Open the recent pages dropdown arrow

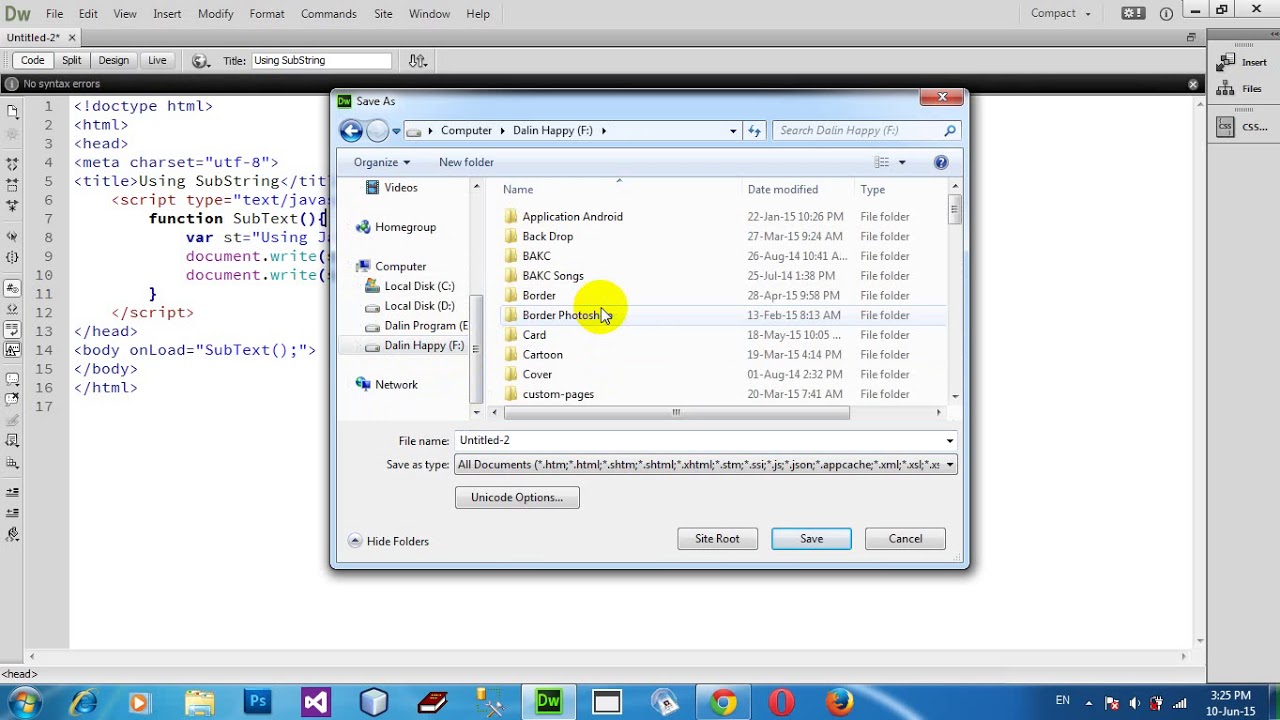click(396, 131)
